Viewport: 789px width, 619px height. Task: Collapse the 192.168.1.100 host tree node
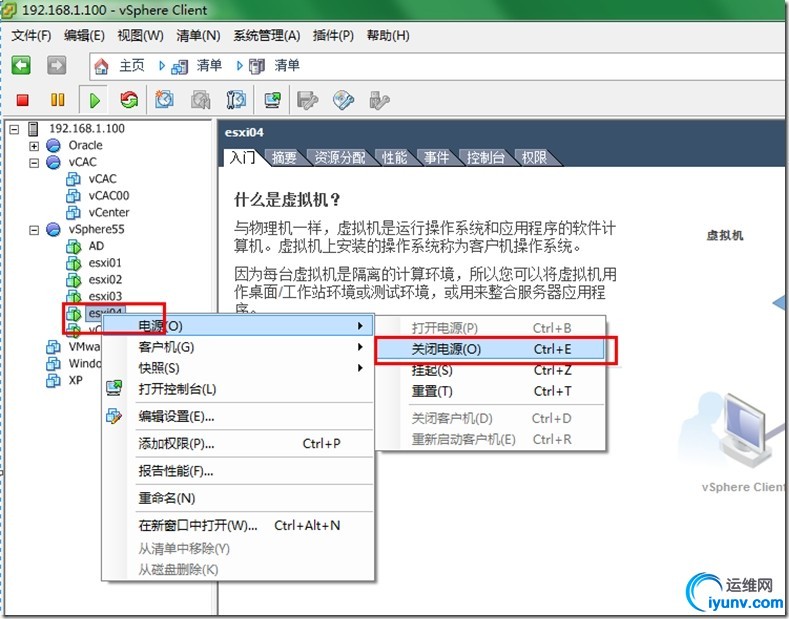pyautogui.click(x=15, y=129)
